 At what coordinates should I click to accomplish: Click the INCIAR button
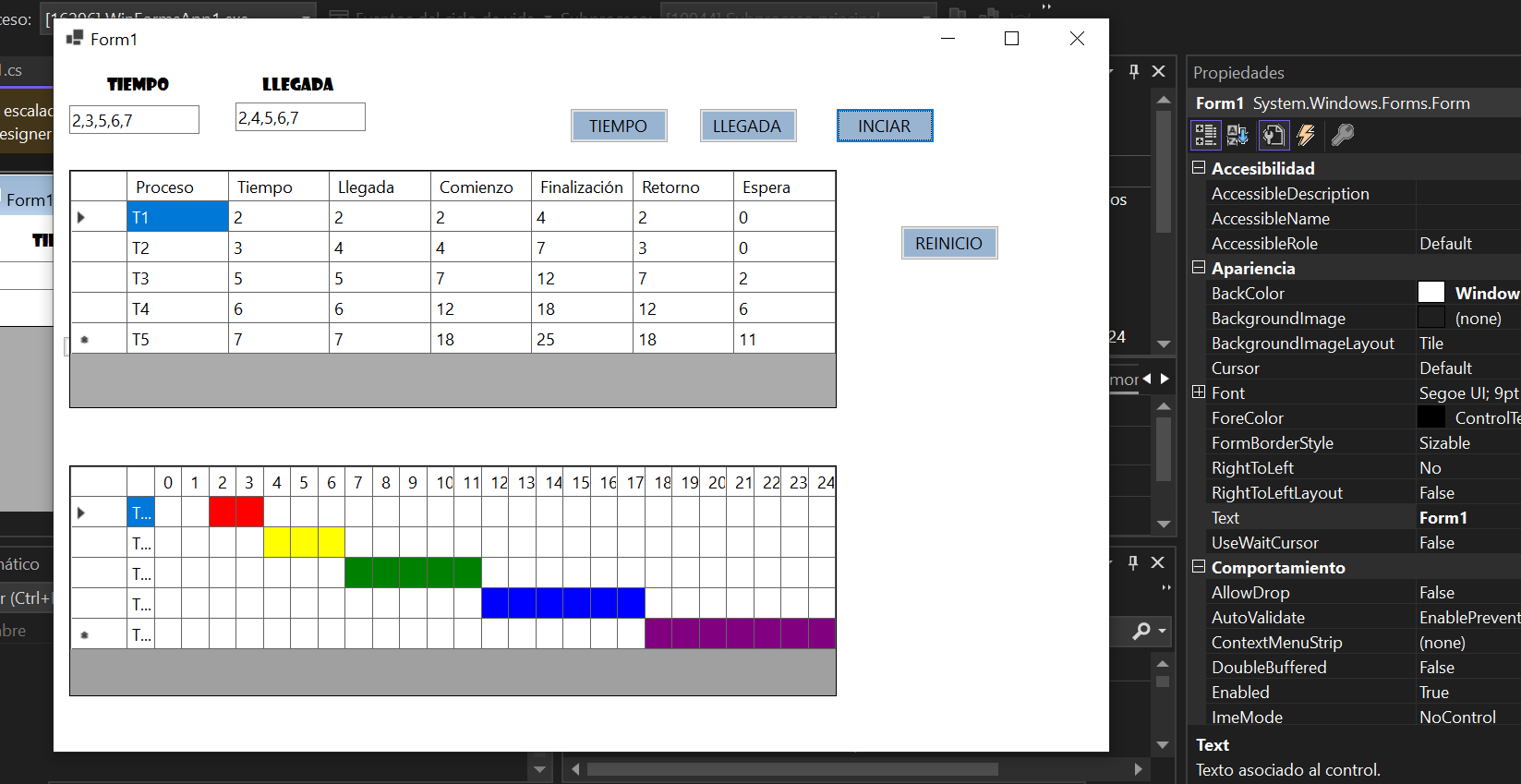(885, 126)
